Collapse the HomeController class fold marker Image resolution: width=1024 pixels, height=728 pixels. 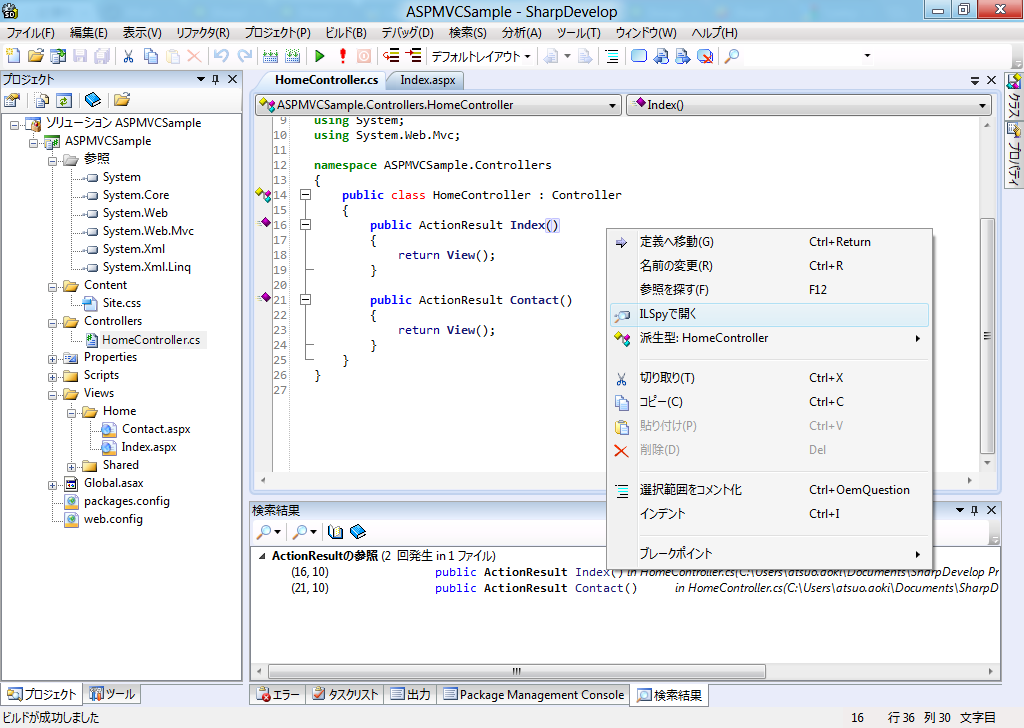tap(305, 195)
